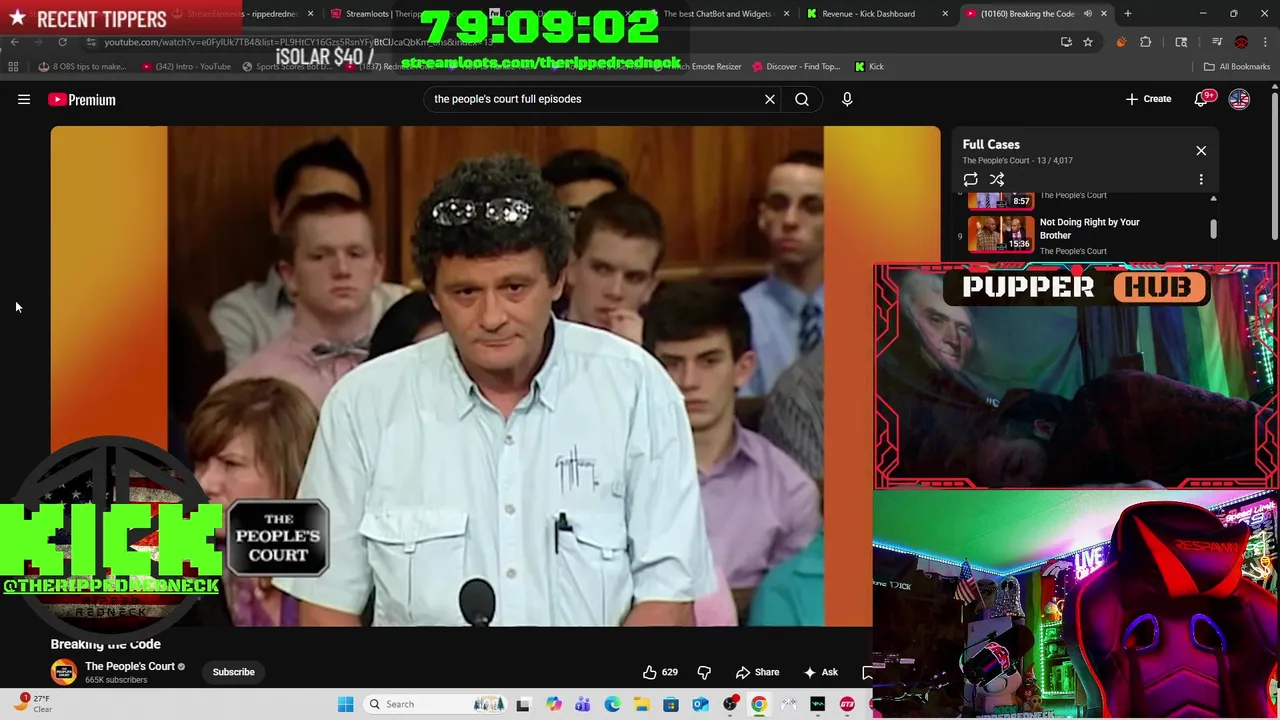
Task: Open Microsoft Teams from the taskbar
Action: tap(583, 704)
